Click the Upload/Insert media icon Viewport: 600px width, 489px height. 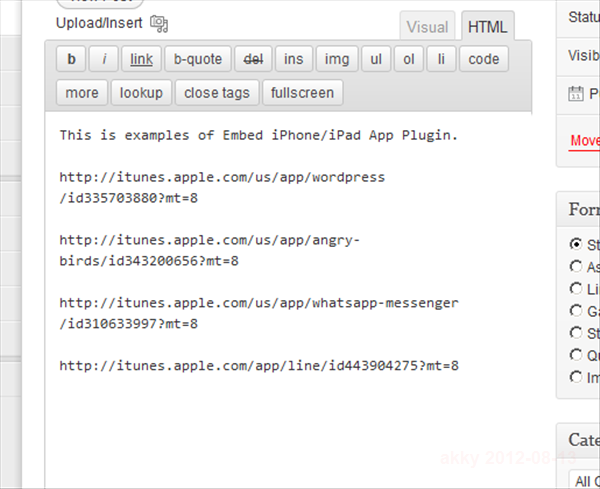(159, 24)
